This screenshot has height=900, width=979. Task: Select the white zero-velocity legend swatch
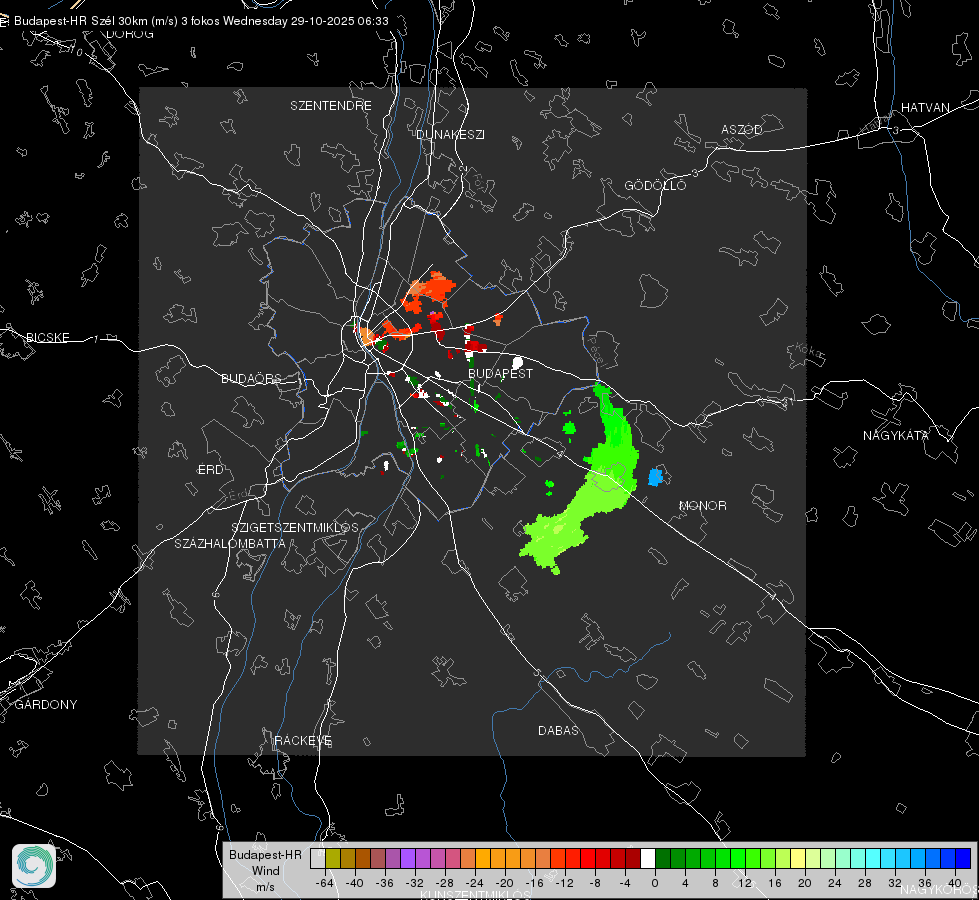pos(648,858)
